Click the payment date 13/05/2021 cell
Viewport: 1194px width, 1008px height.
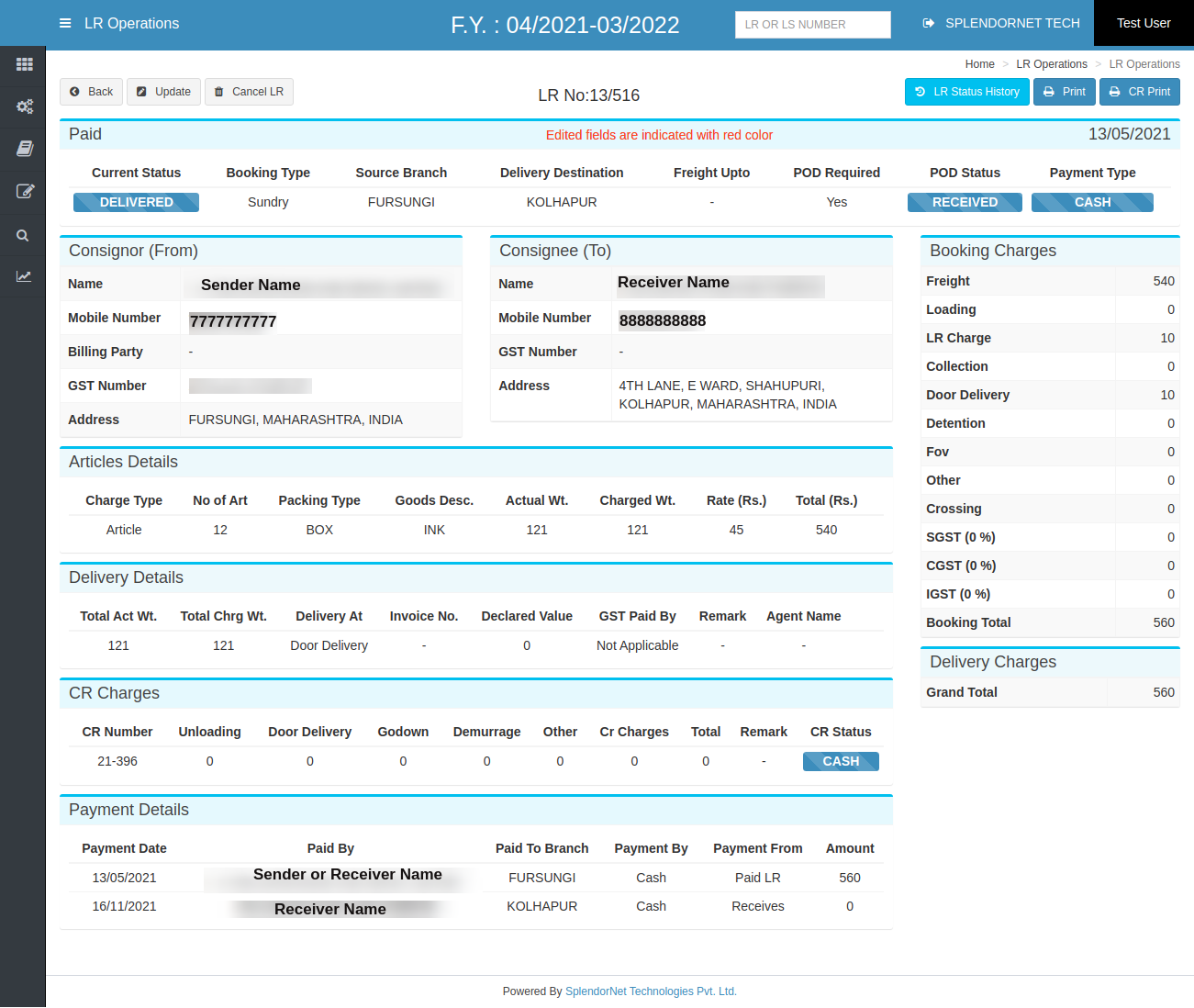tap(124, 878)
